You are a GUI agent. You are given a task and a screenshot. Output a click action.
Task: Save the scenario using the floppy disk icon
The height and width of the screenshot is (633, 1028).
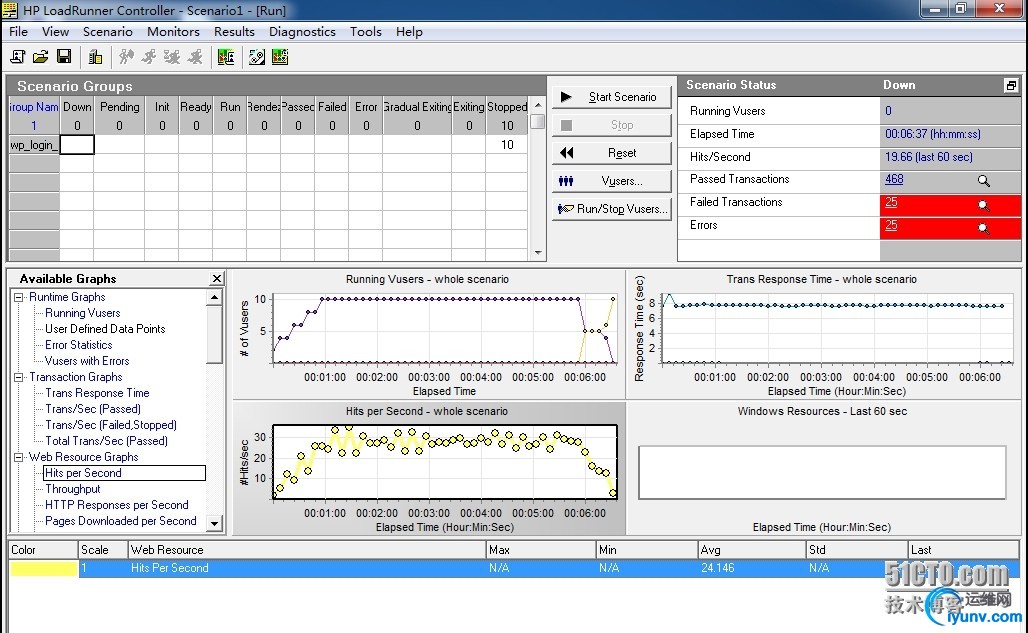pyautogui.click(x=63, y=57)
